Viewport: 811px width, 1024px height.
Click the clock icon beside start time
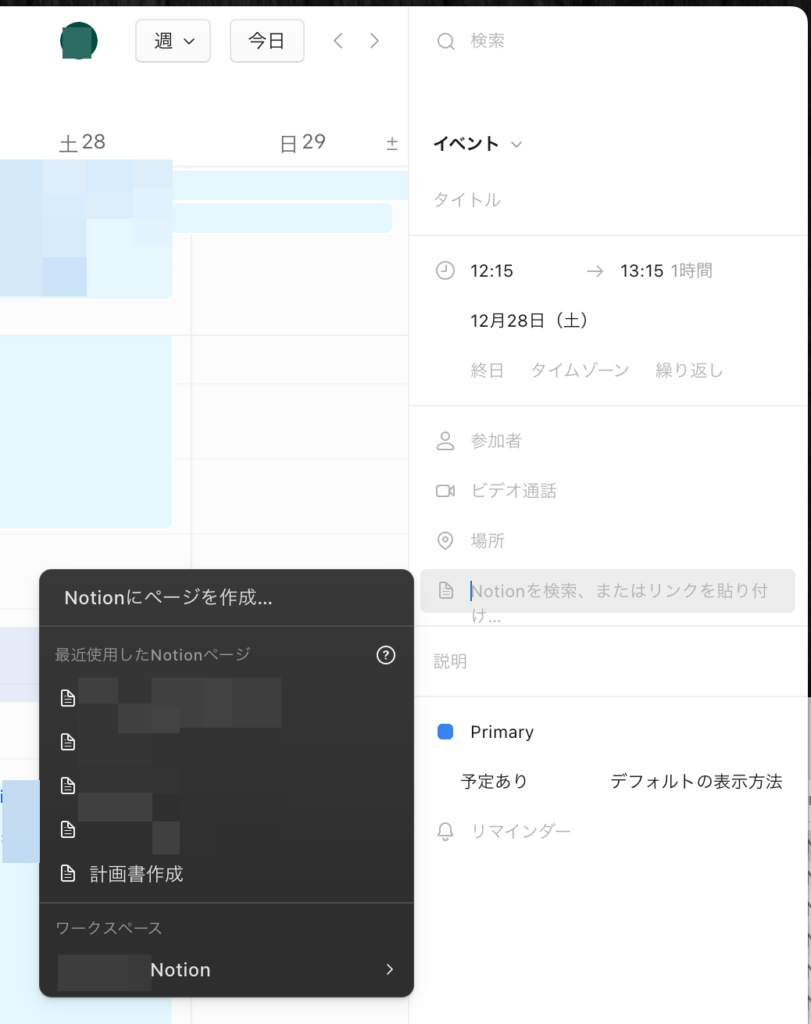point(446,271)
